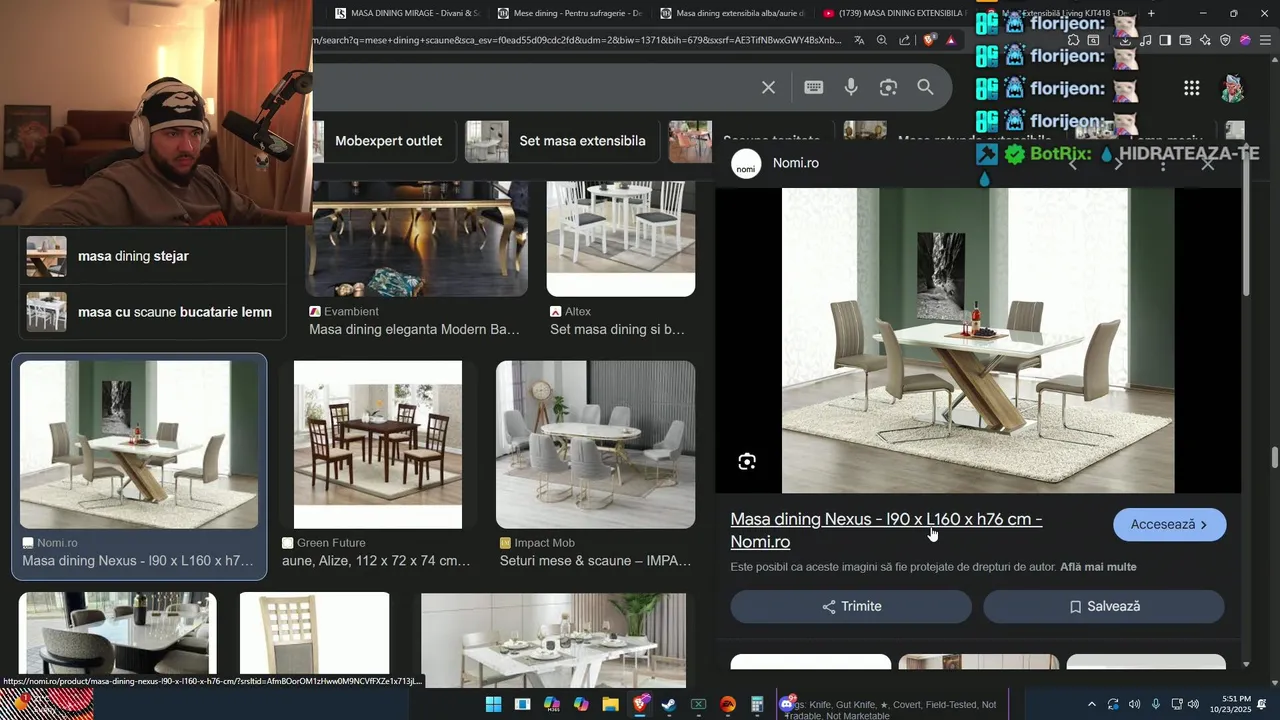Open Microsoft 365 Copilot taskbar icon
The width and height of the screenshot is (1280, 720).
pos(552,705)
